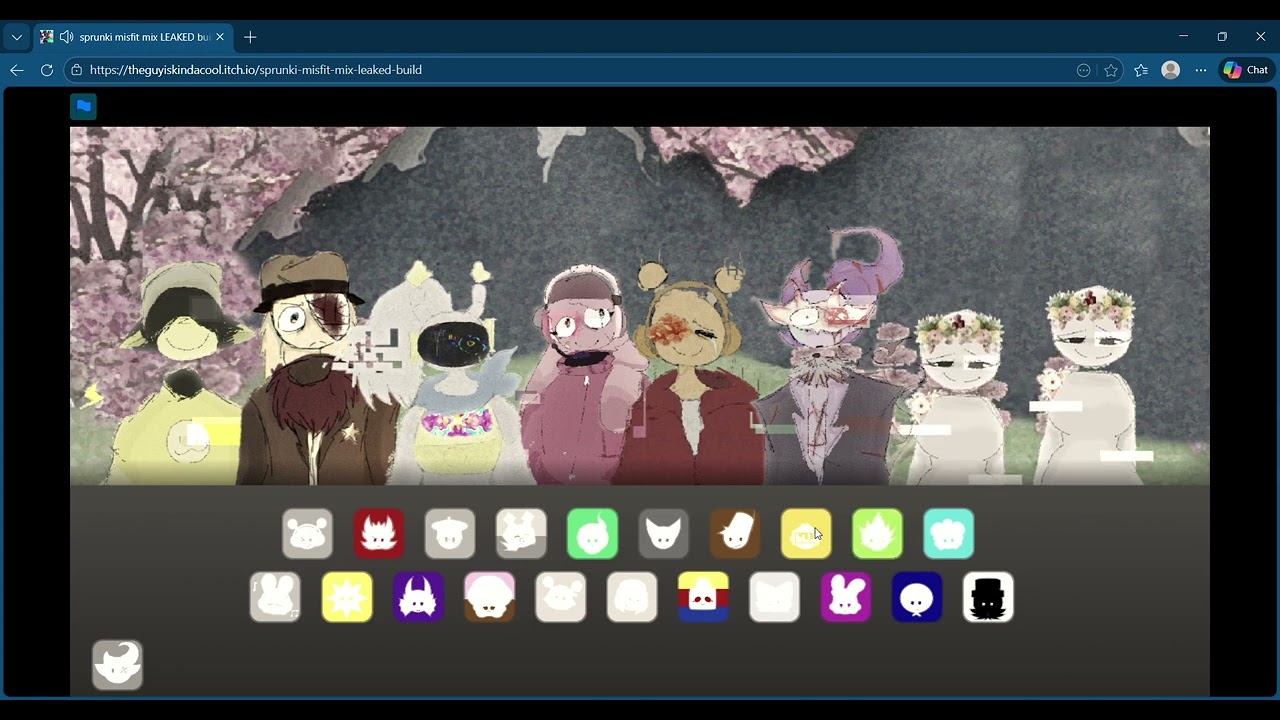The image size is (1280, 720).
Task: Pick the purple horned character icon
Action: (418, 597)
